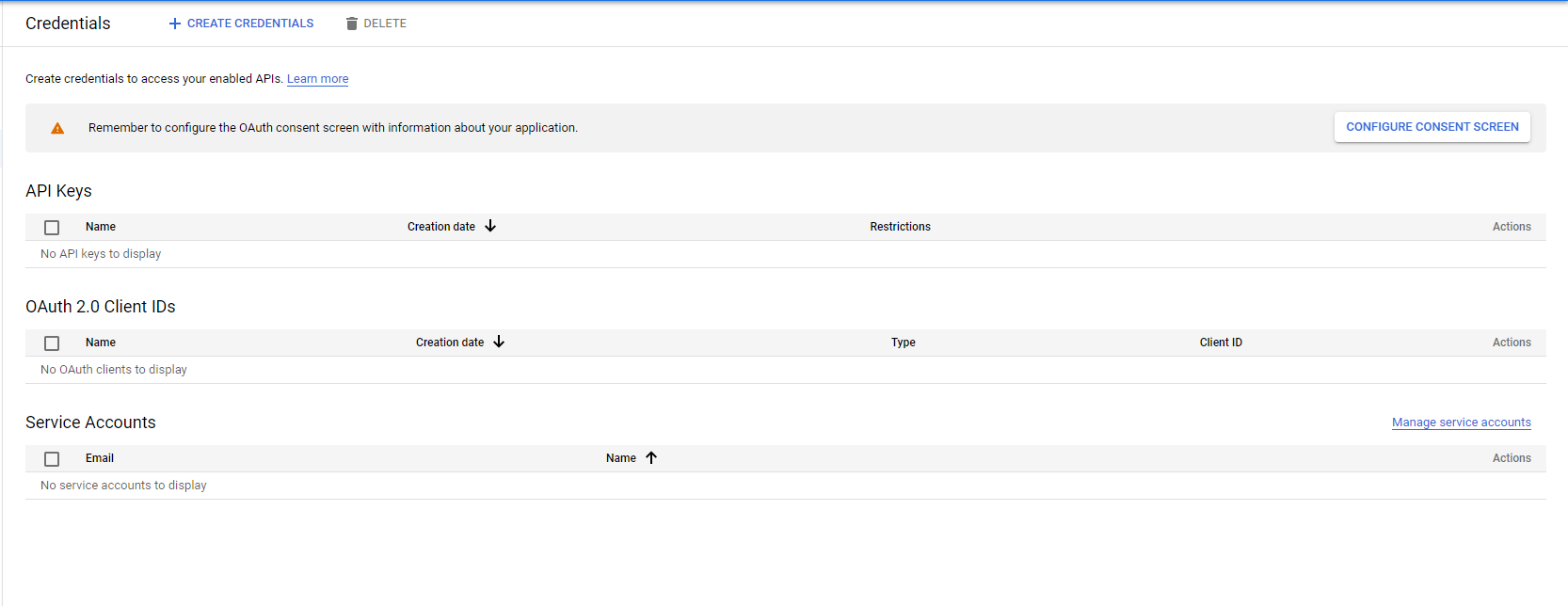This screenshot has height=606, width=1568.
Task: Sort OAuth clients by Creation date
Action: (x=450, y=343)
